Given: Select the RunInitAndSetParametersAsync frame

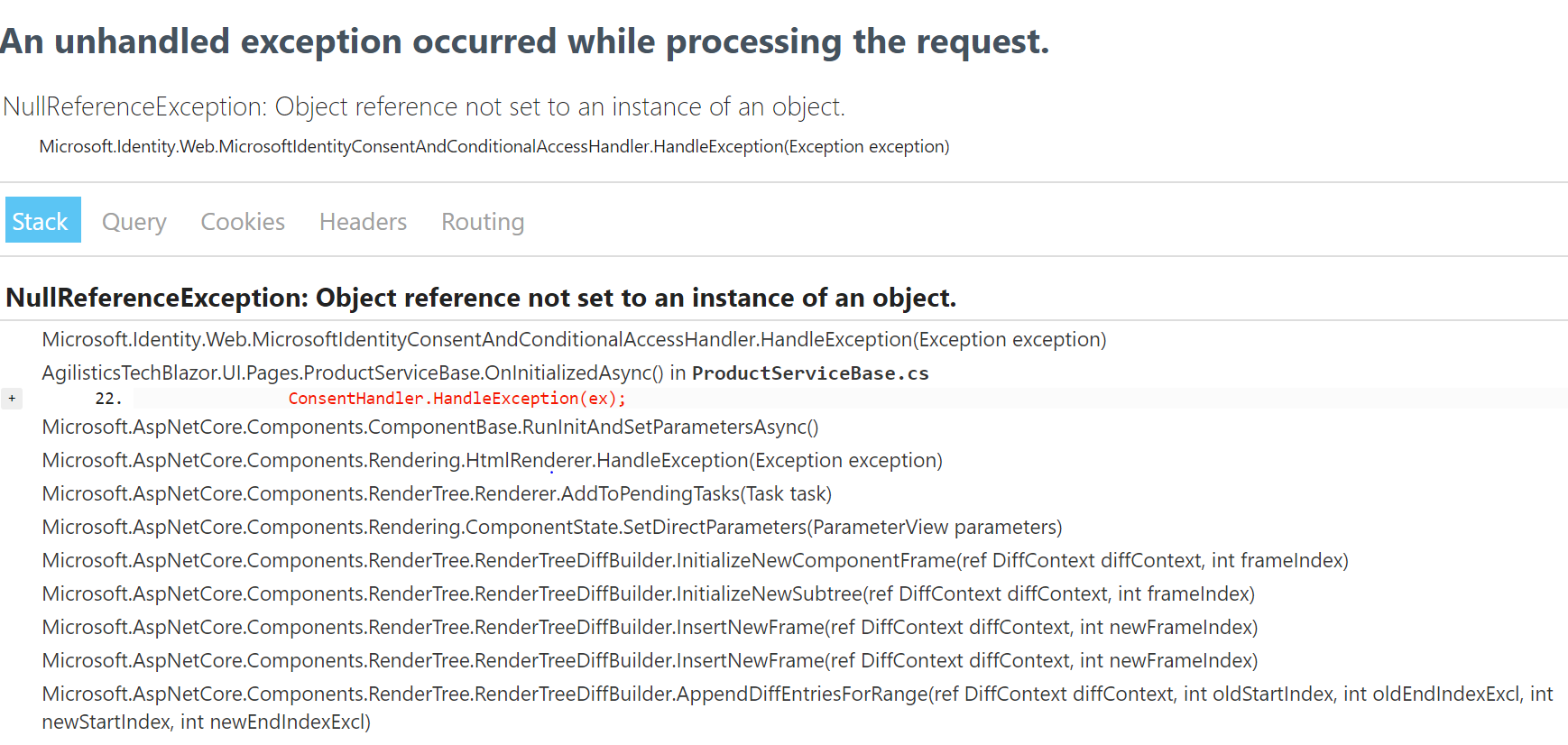Looking at the screenshot, I should (x=430, y=427).
